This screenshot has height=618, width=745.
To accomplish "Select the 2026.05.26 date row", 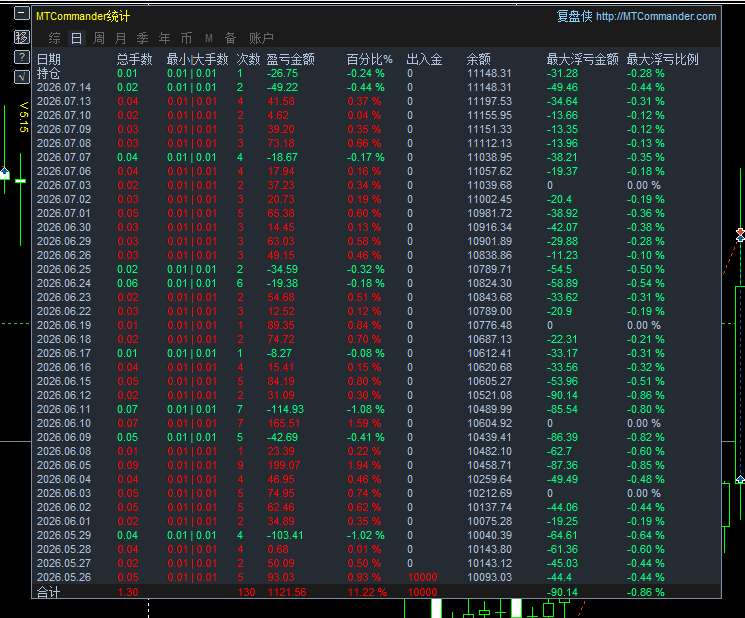I will [64, 577].
